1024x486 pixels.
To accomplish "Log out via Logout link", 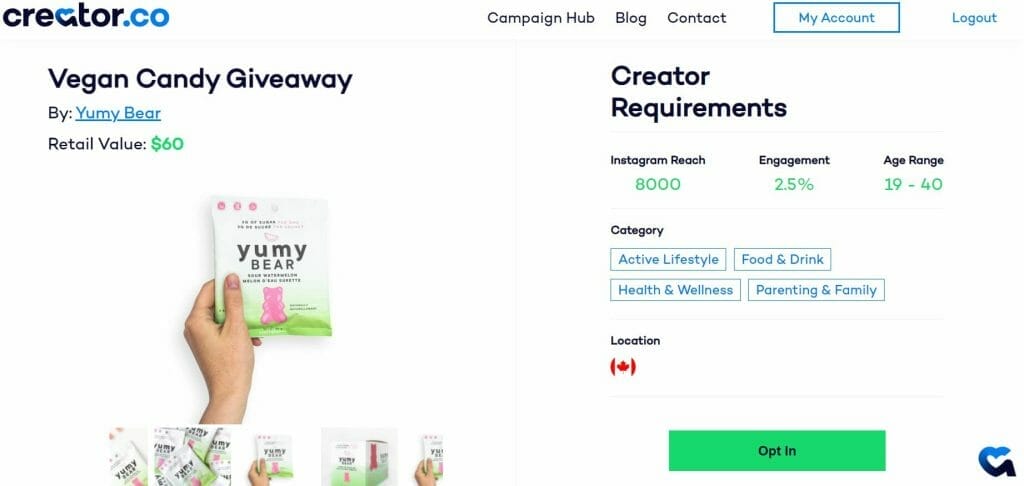I will click(974, 18).
